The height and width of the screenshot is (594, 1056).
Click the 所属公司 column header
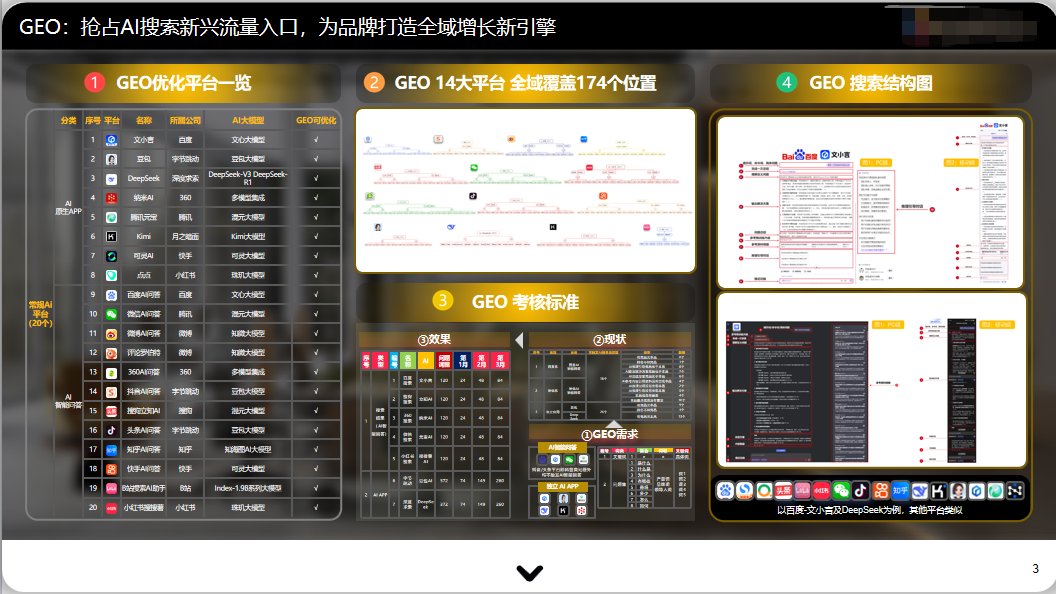tap(185, 121)
